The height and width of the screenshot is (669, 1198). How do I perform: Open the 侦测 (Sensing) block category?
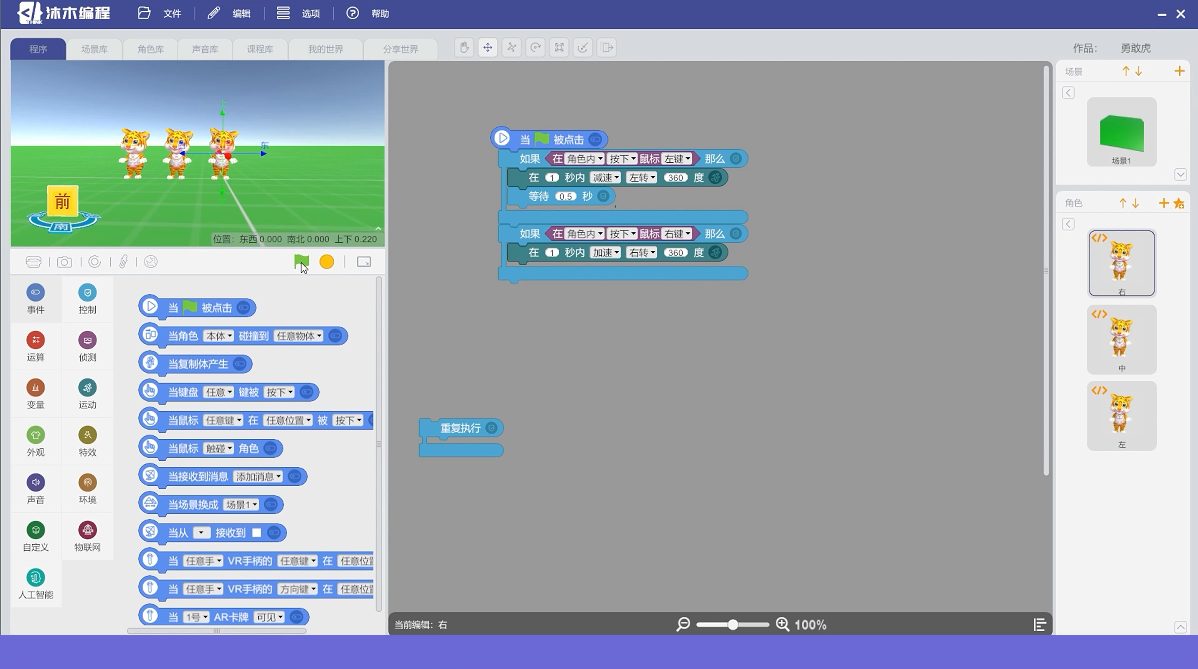click(x=87, y=346)
